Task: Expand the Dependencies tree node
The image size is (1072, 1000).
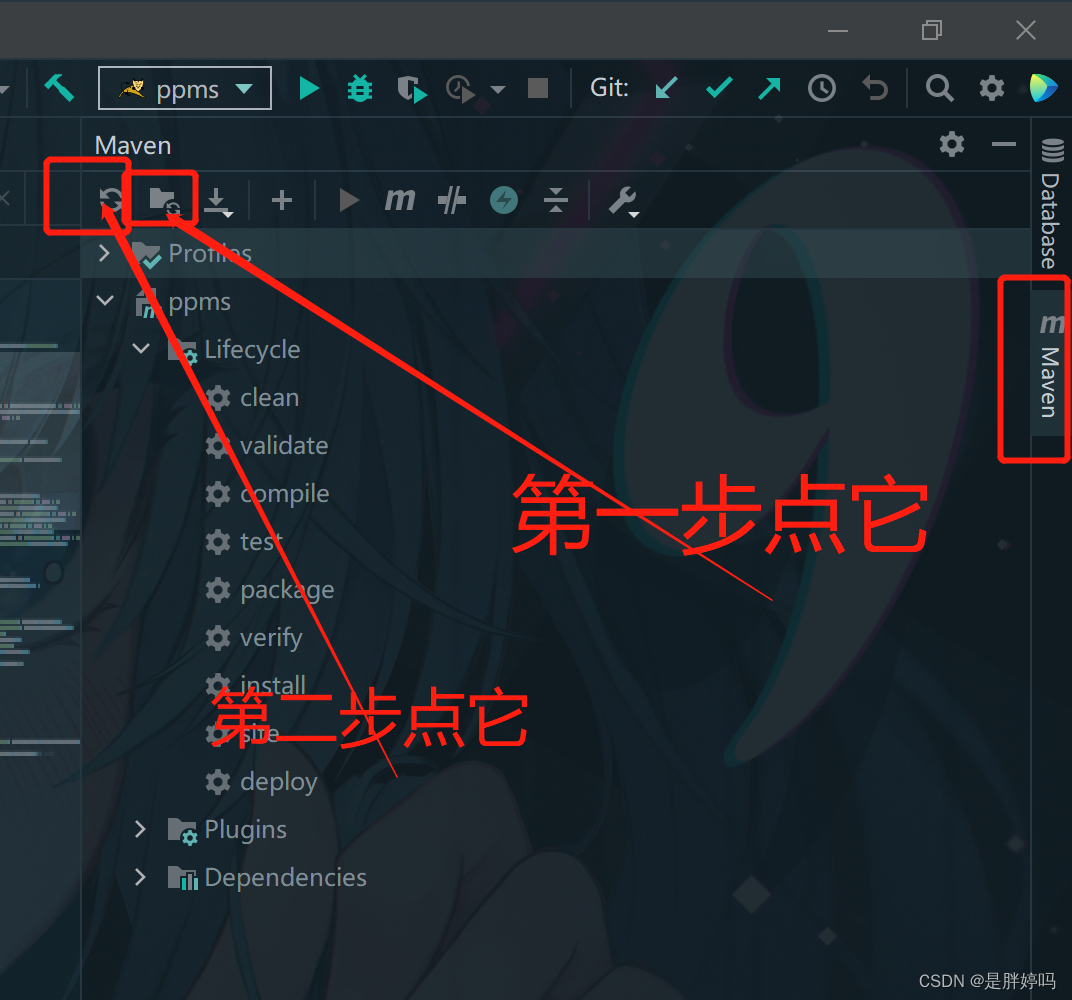Action: [x=140, y=877]
